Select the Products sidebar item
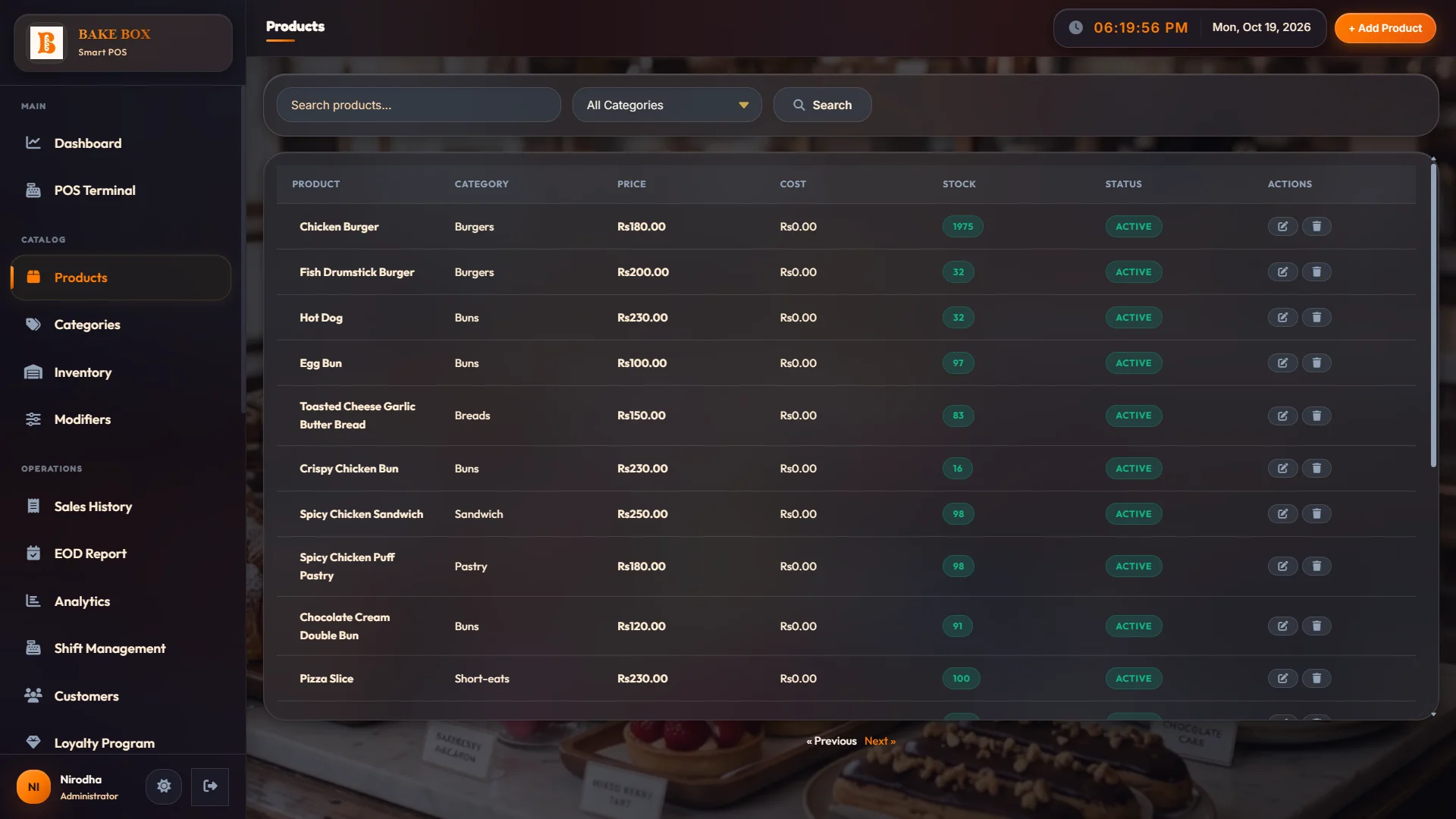The width and height of the screenshot is (1456, 819). [121, 278]
